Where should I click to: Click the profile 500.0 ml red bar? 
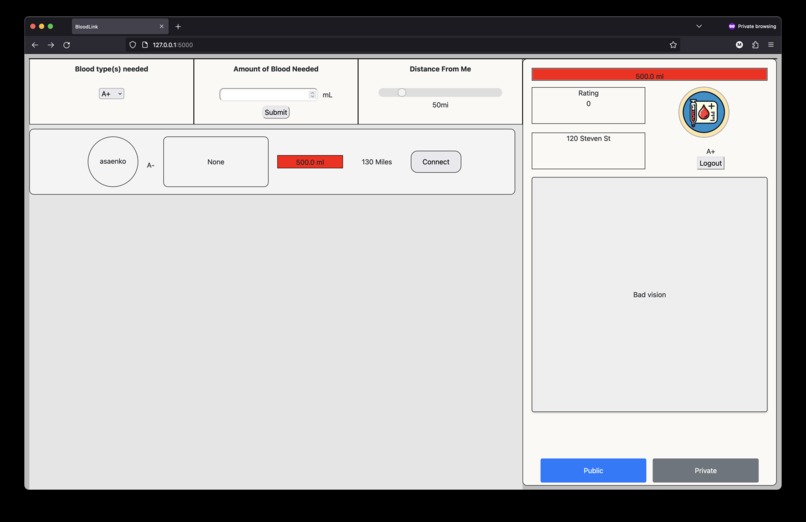[649, 75]
